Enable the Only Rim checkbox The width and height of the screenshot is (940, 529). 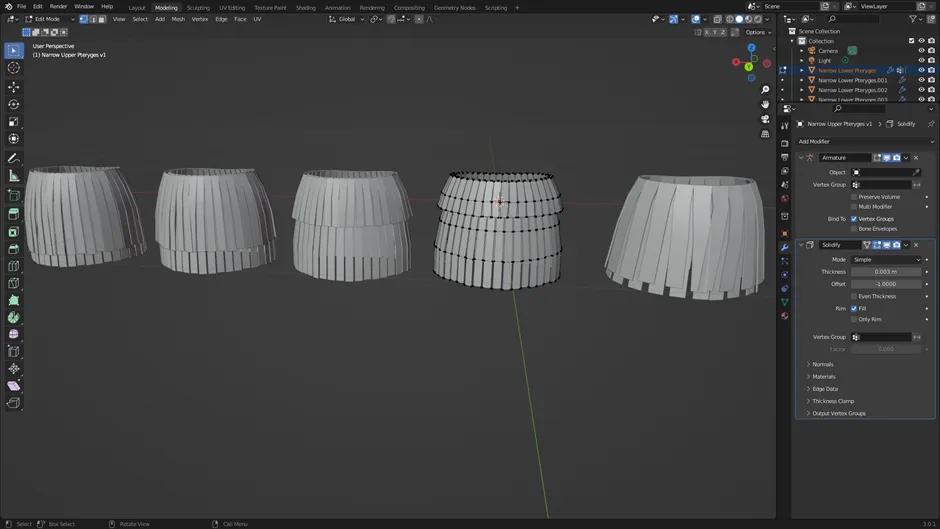tap(854, 319)
